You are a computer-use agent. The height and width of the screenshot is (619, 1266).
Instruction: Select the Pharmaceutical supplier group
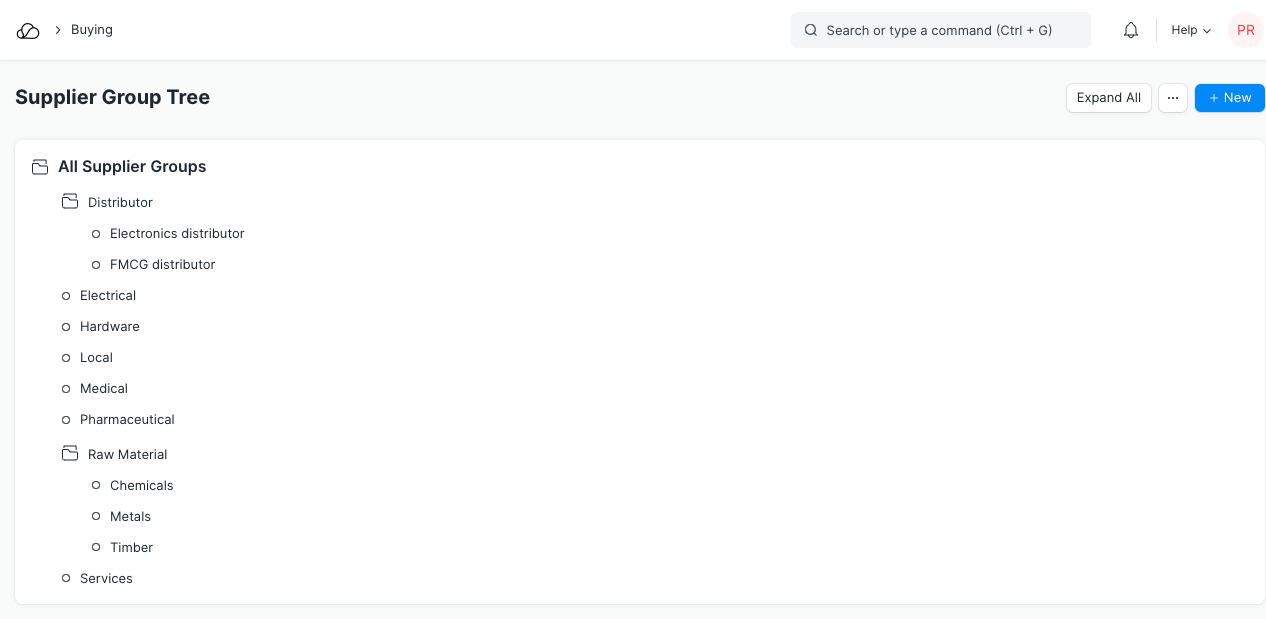coord(127,420)
